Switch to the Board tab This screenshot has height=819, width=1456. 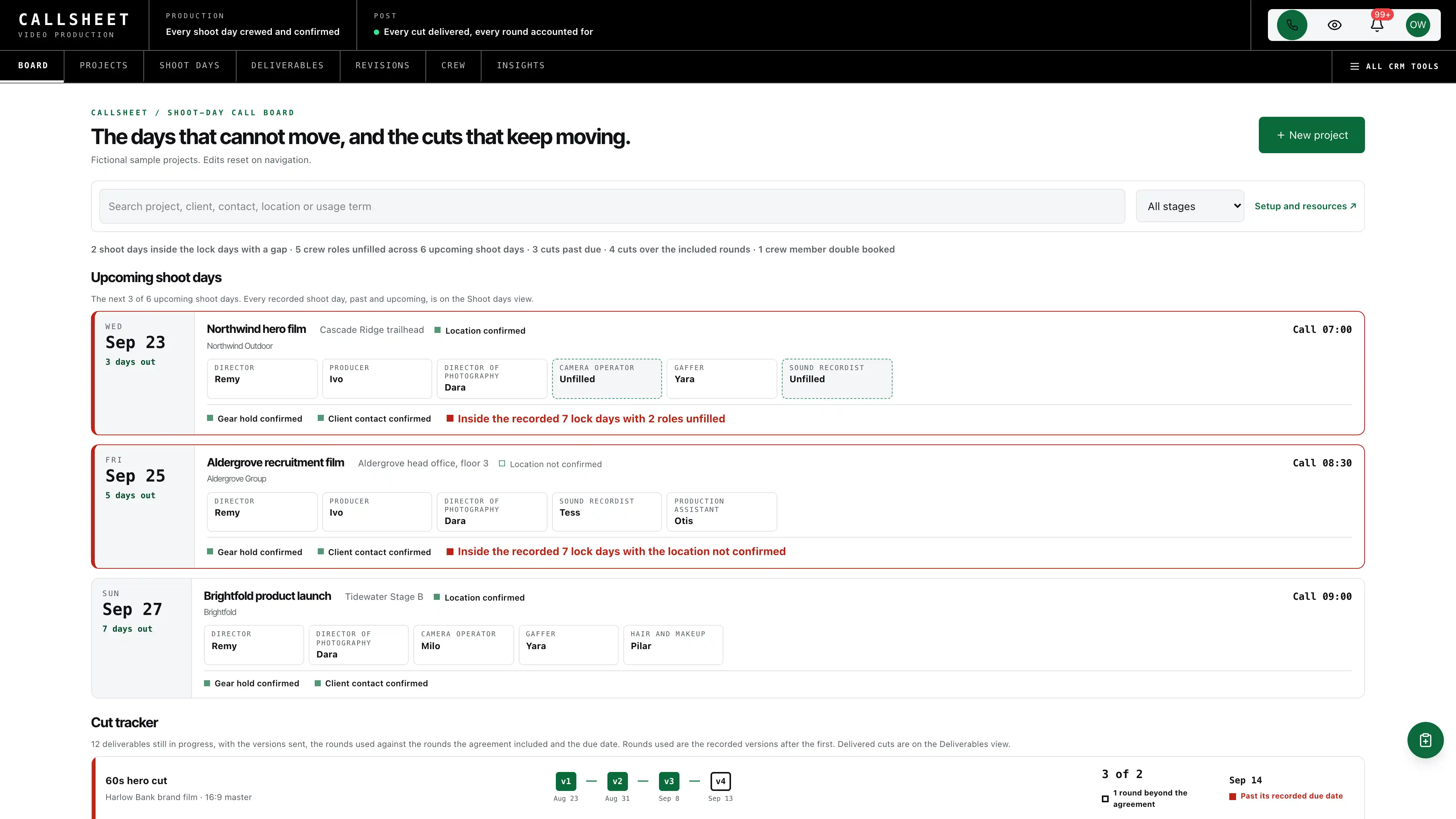(33, 66)
